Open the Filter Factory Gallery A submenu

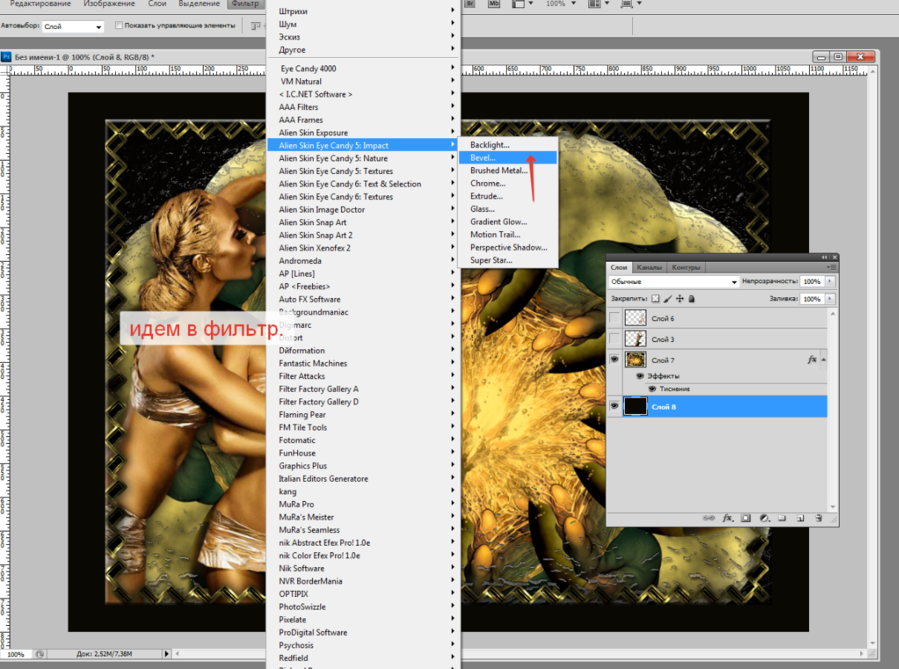pyautogui.click(x=362, y=389)
